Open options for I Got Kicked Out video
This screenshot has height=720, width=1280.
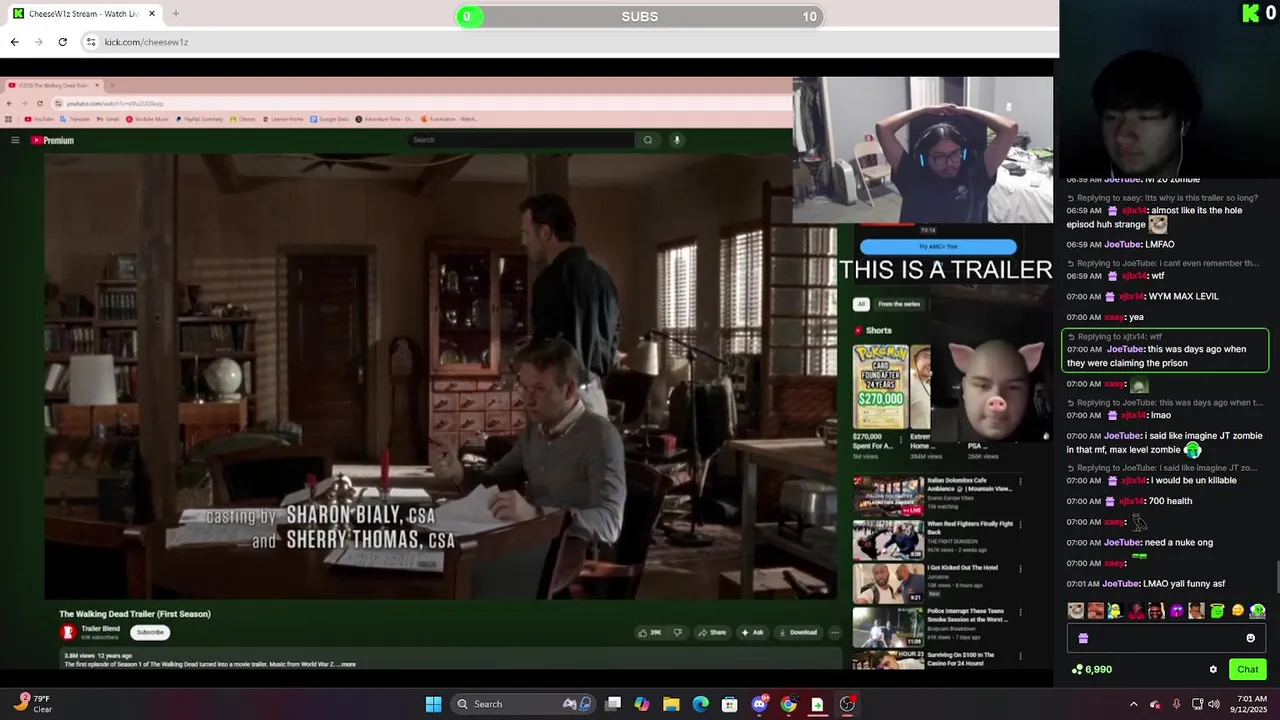[x=1020, y=568]
